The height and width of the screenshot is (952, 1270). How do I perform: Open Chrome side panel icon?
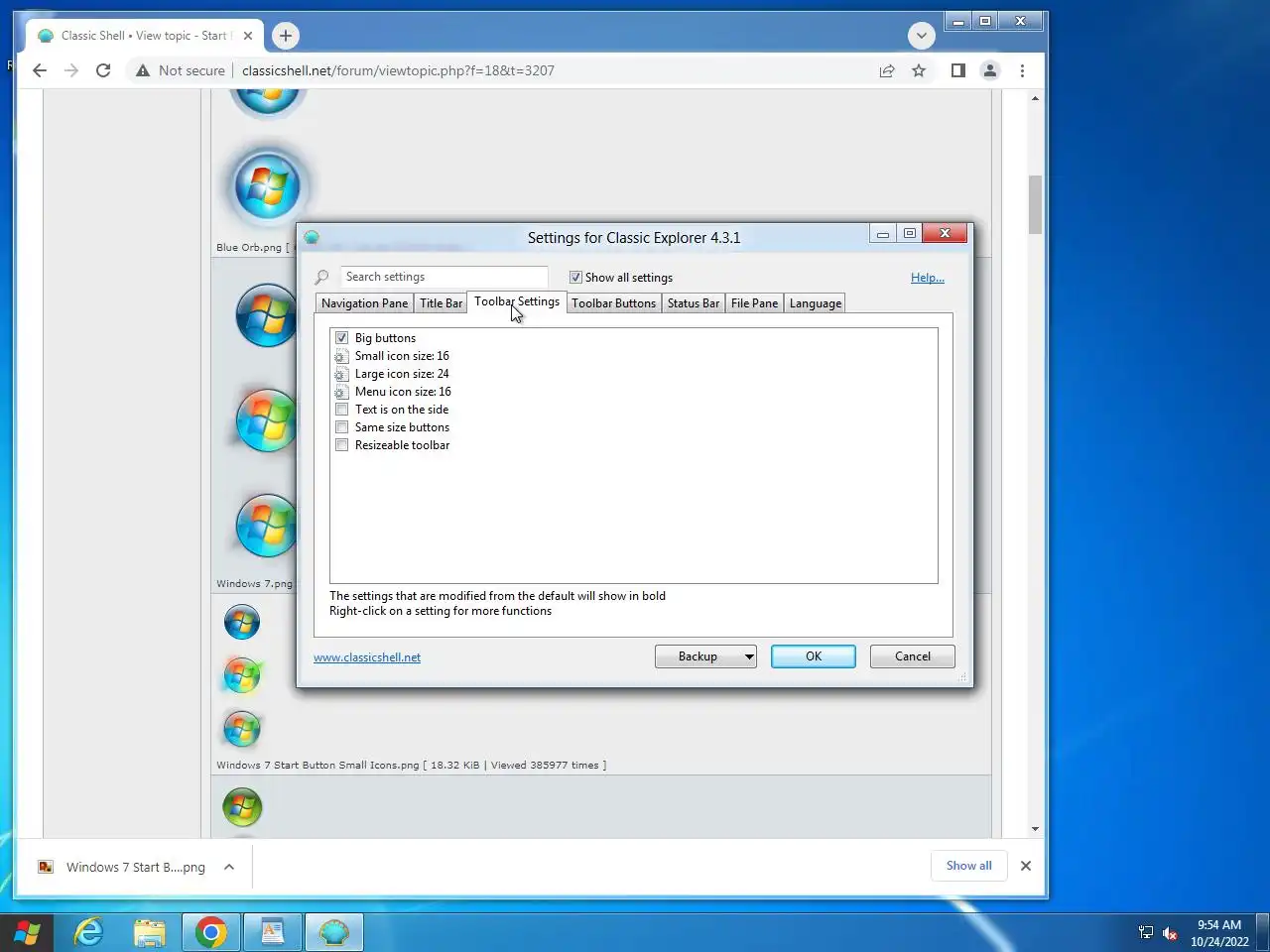pos(957,70)
